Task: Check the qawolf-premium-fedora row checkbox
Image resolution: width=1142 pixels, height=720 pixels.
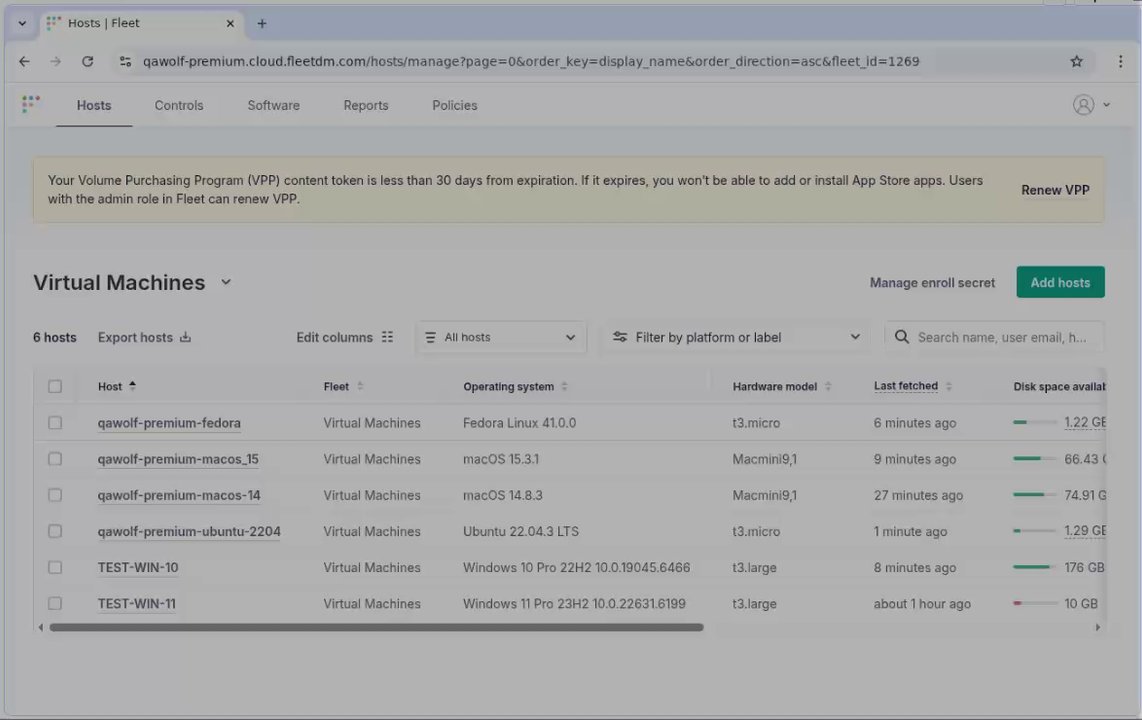Action: 55,423
